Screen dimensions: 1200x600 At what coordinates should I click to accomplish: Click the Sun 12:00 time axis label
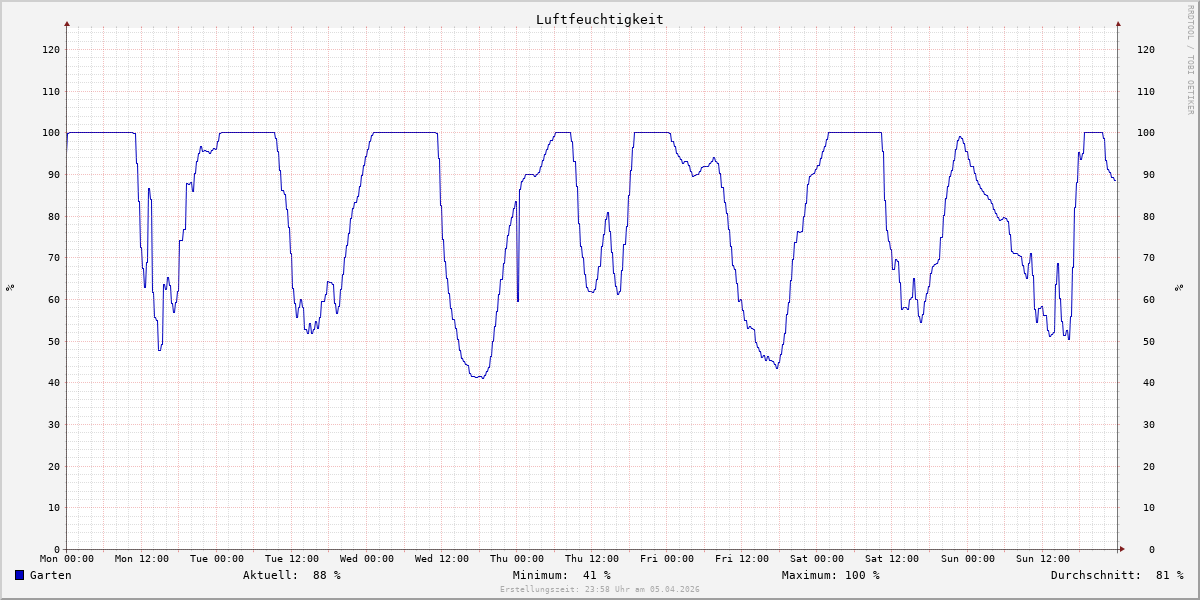pyautogui.click(x=1042, y=559)
